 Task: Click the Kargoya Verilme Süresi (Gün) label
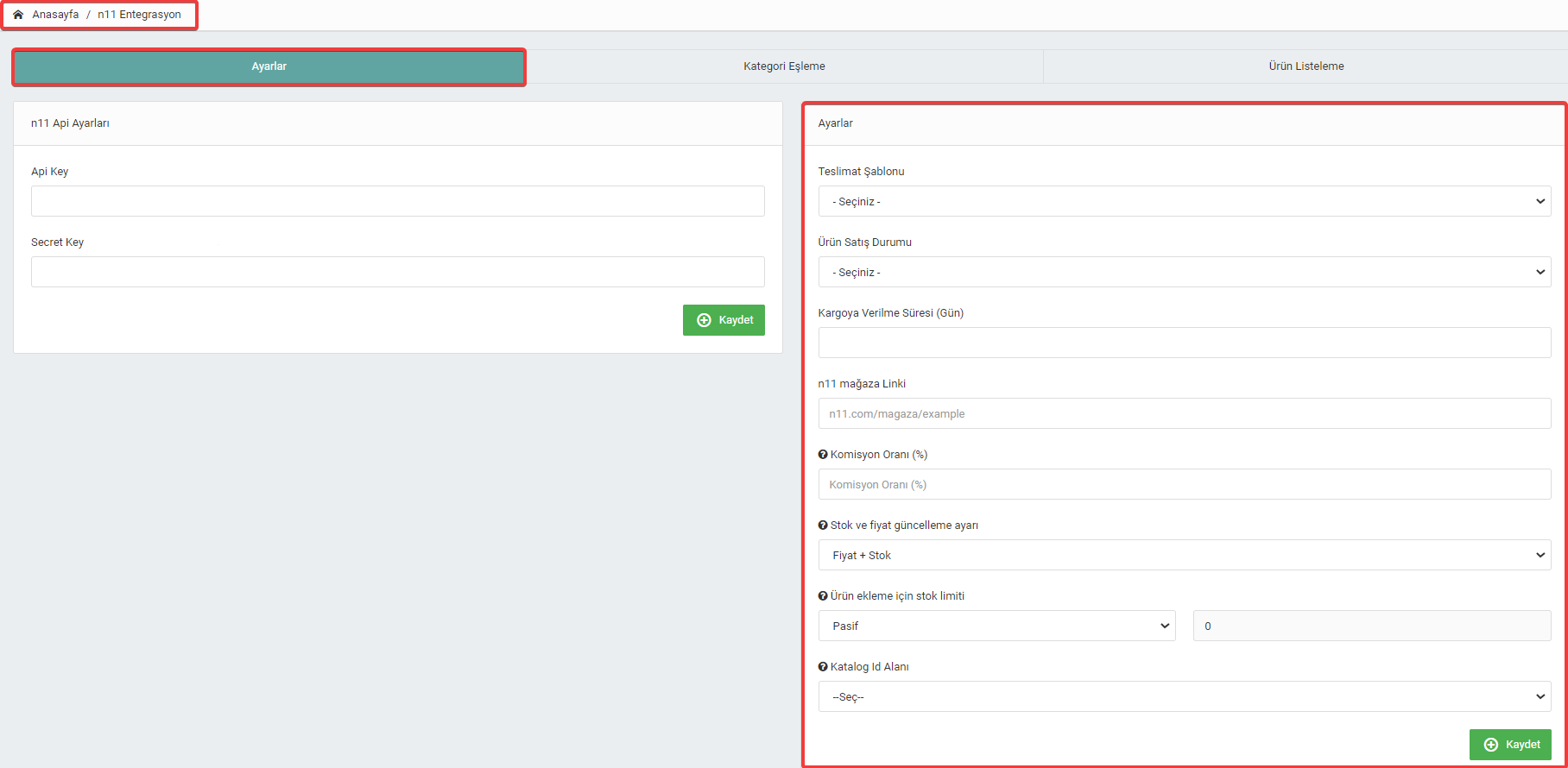click(x=891, y=313)
